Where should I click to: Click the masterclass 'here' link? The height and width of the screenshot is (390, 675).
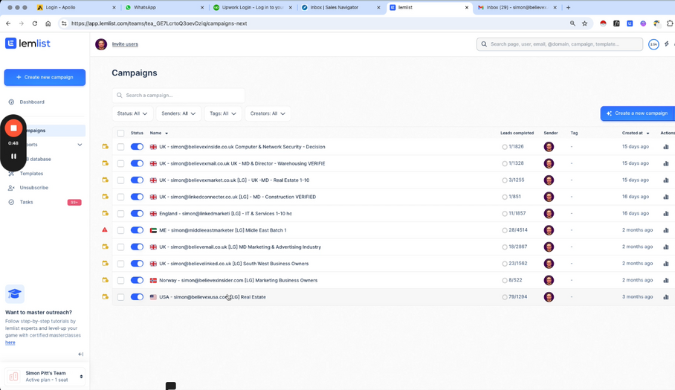(x=10, y=343)
